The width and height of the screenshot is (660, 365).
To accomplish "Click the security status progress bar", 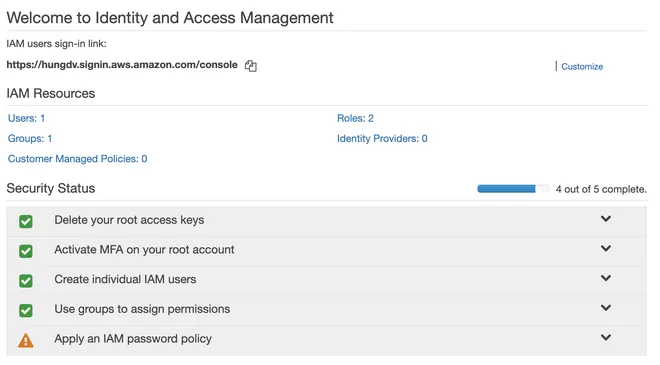I will [514, 189].
